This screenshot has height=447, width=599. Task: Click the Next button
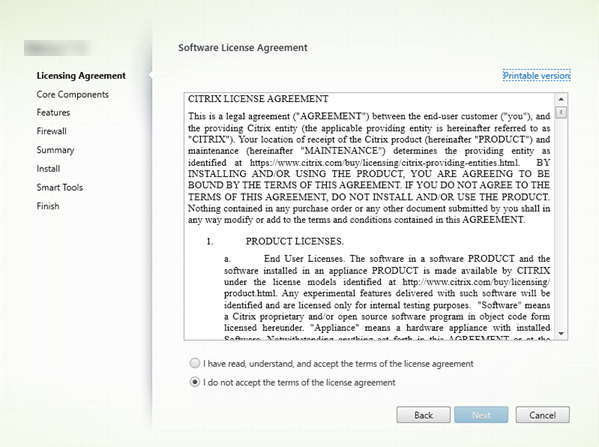point(481,415)
